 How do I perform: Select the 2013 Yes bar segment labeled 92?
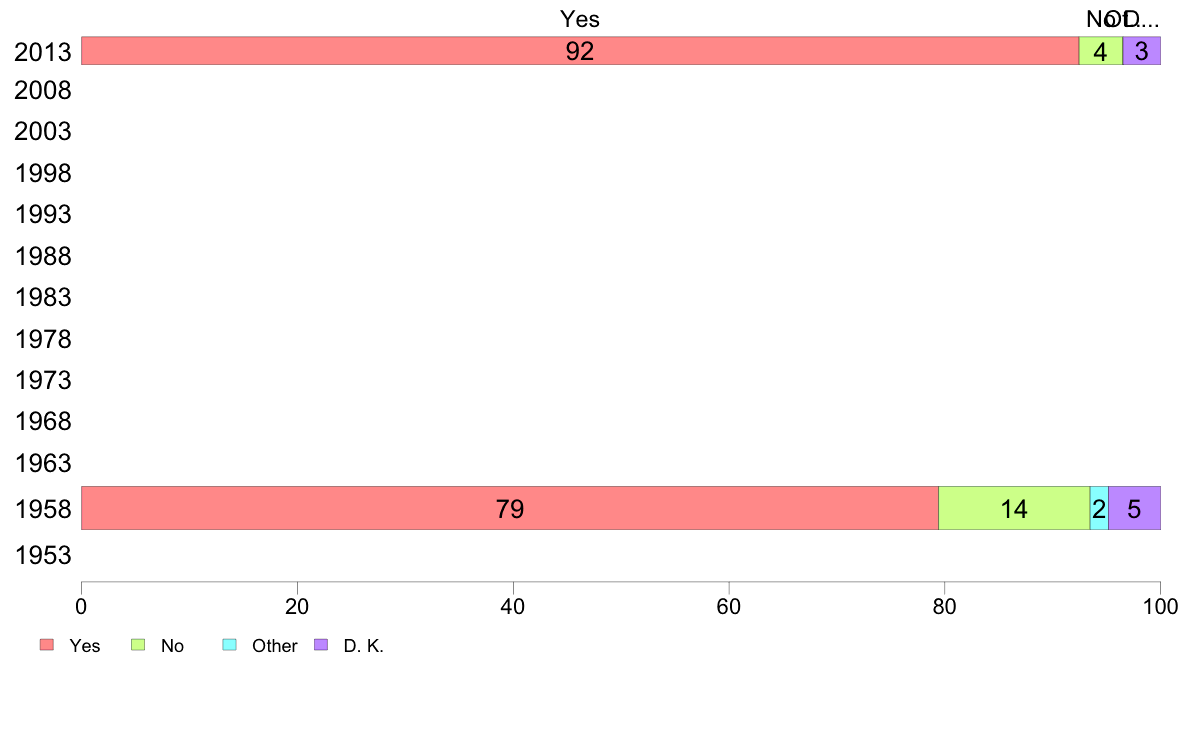(580, 51)
